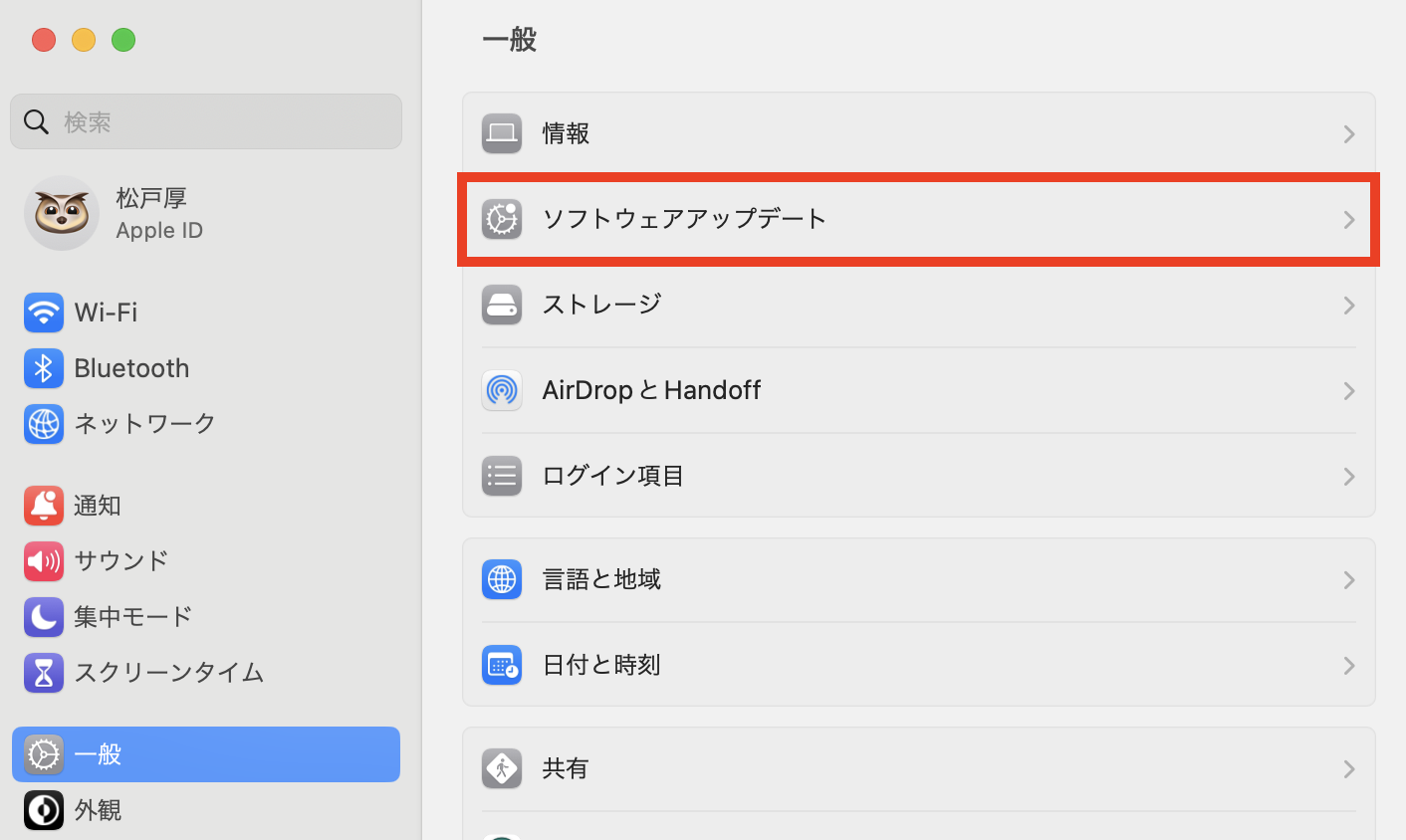The height and width of the screenshot is (840, 1406).
Task: Click the 通知 bell icon
Action: (44, 505)
